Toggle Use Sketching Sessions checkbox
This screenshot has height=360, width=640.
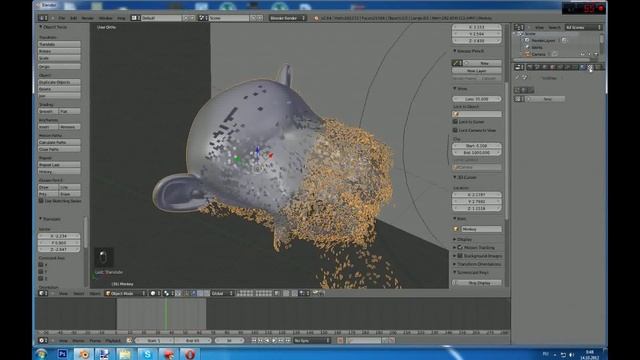(41, 201)
